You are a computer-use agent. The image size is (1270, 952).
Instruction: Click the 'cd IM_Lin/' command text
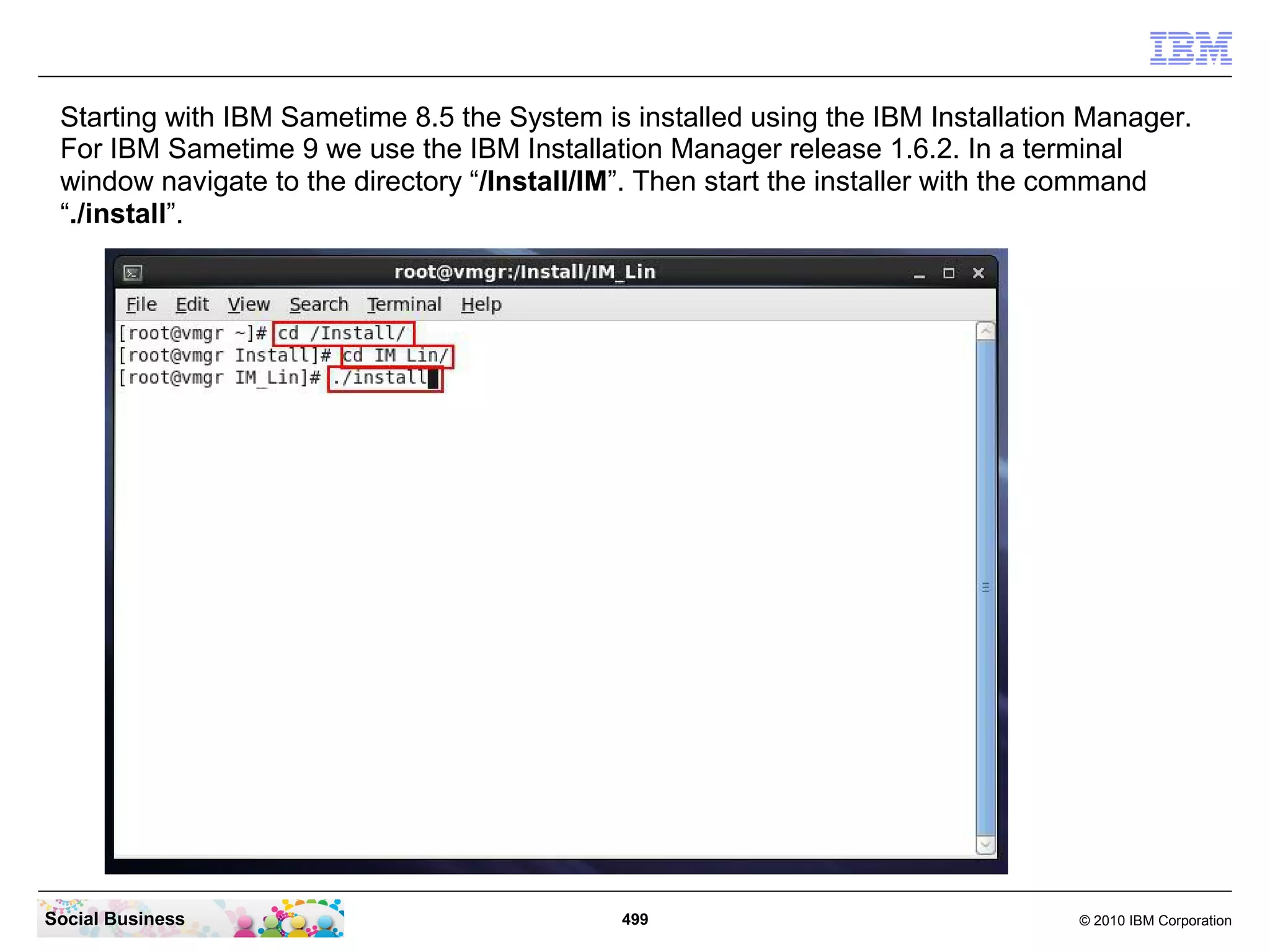click(396, 356)
